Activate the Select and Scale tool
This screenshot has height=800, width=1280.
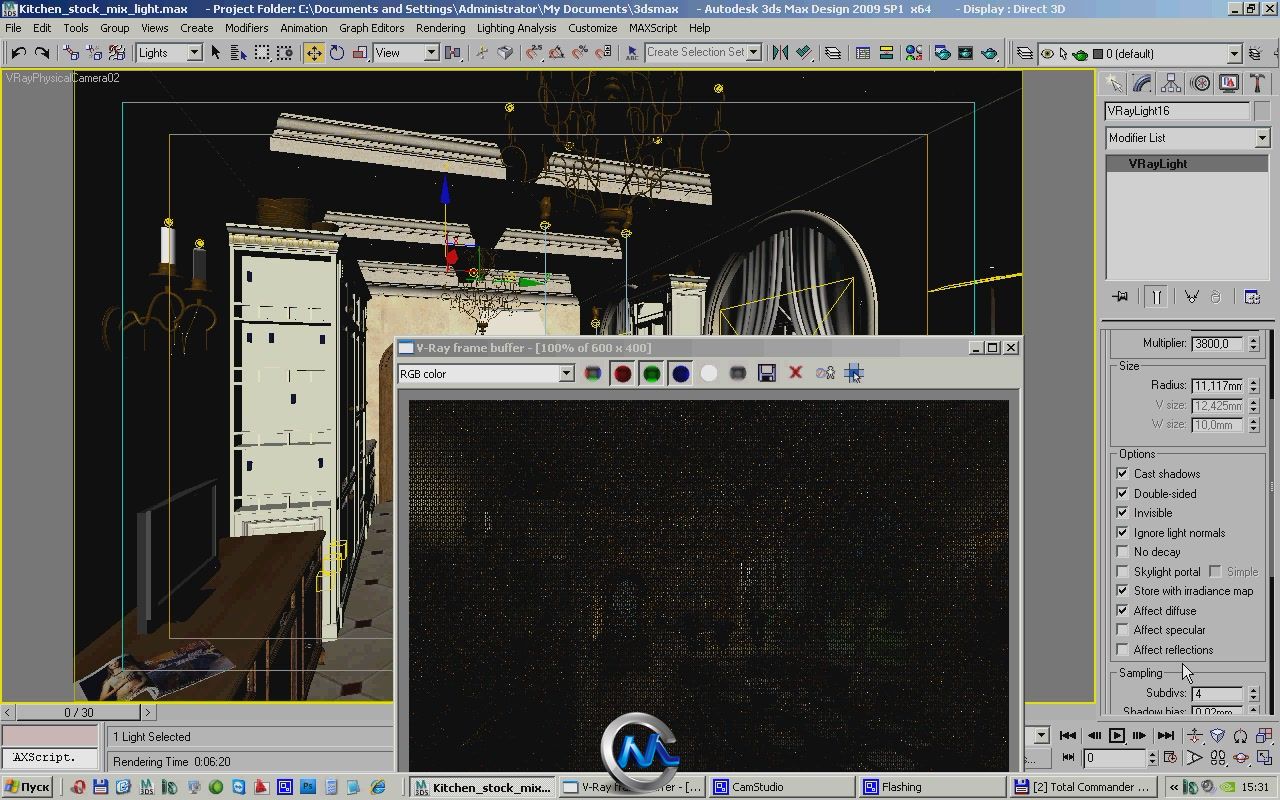(360, 53)
